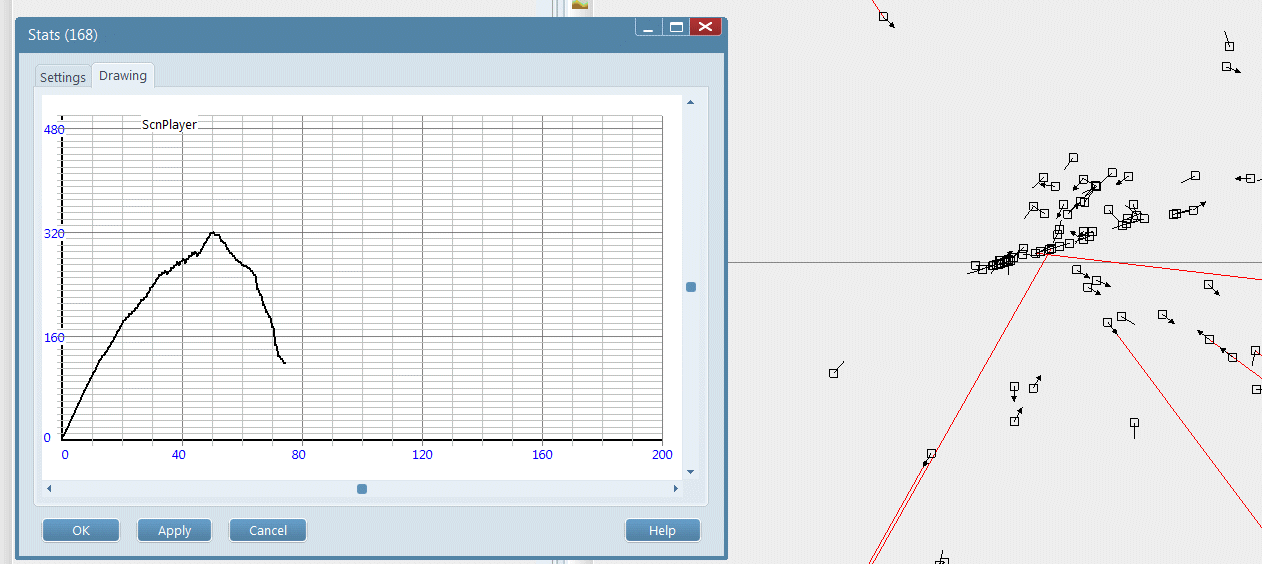Click the ScnPlayer legend label in chart
This screenshot has height=564, width=1262.
(169, 125)
